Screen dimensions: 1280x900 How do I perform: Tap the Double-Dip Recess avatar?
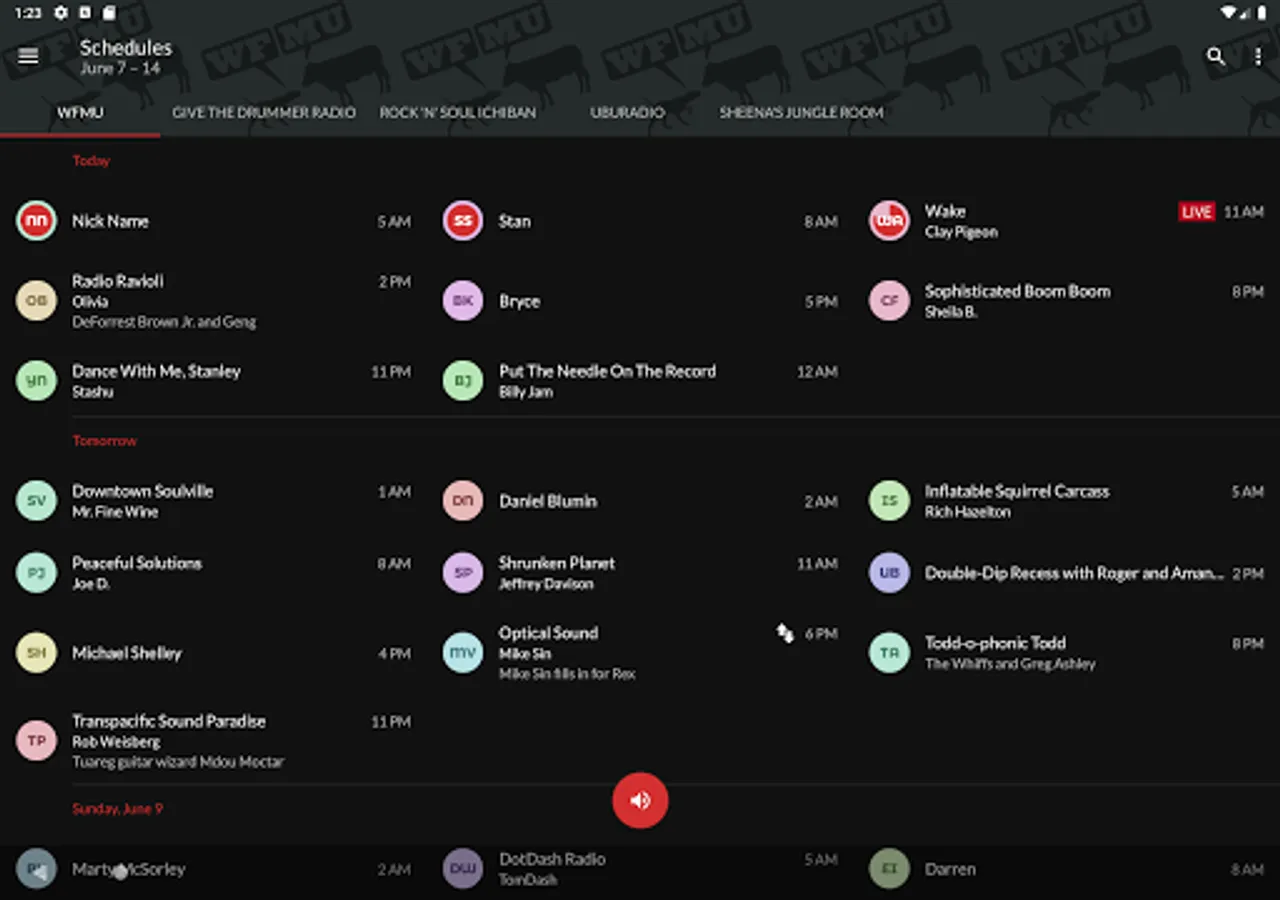[x=889, y=573]
